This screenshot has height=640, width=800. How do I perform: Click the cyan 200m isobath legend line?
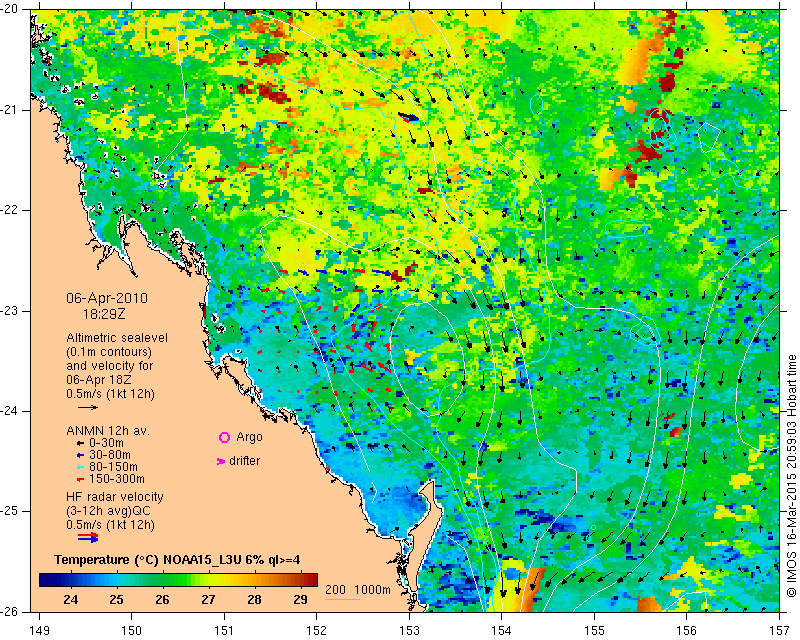click(342, 599)
